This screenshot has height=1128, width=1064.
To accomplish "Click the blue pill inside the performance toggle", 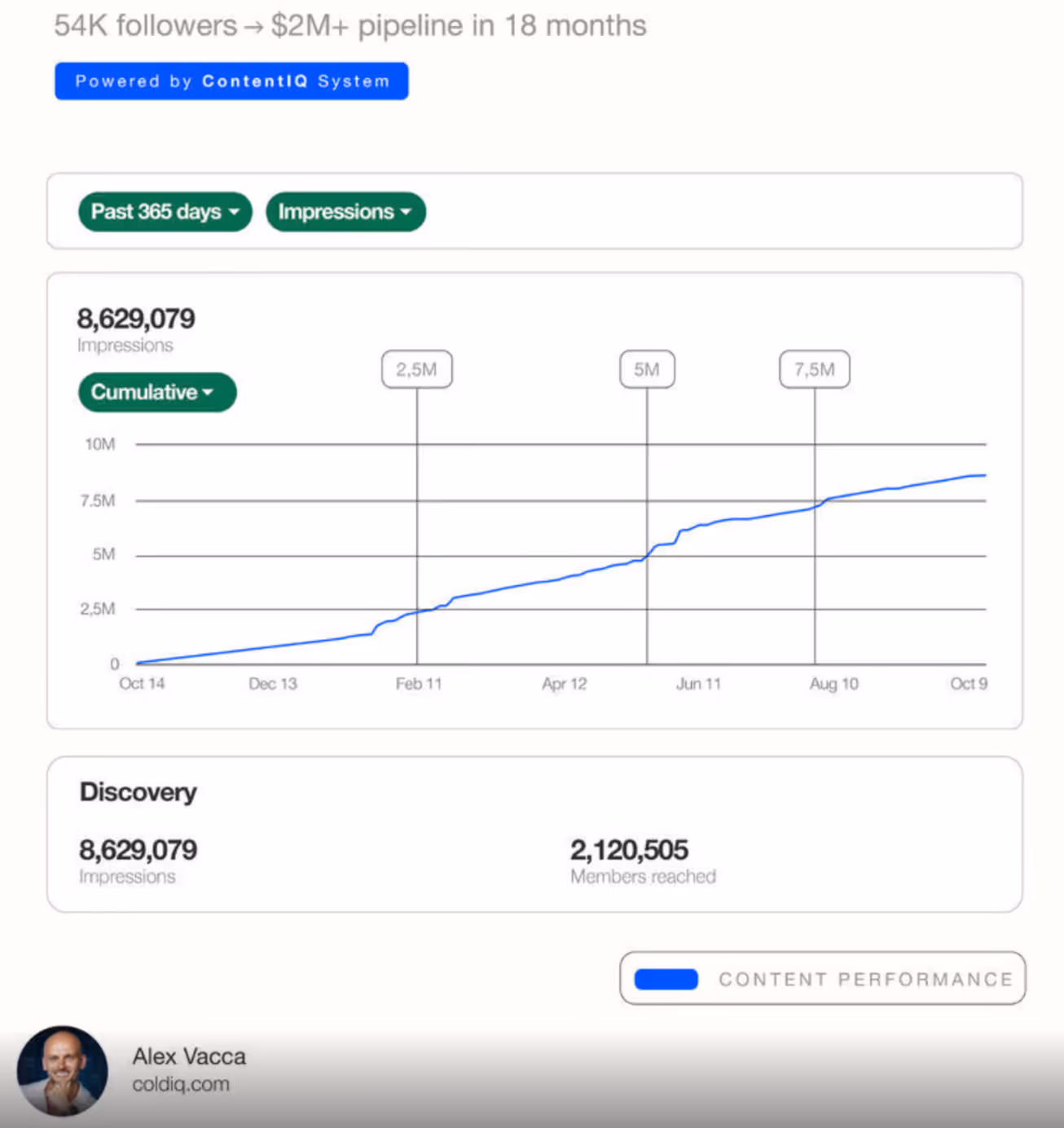I will (666, 979).
